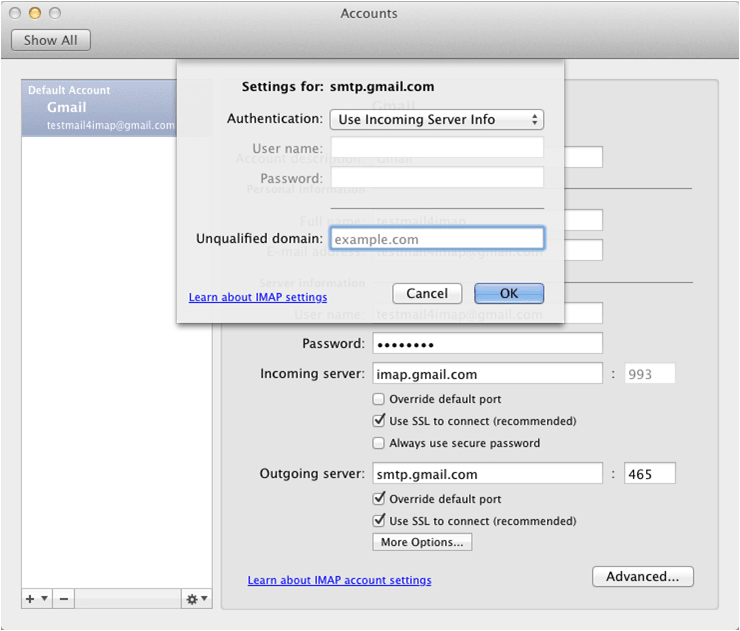Edit the Incoming server field

tap(487, 374)
